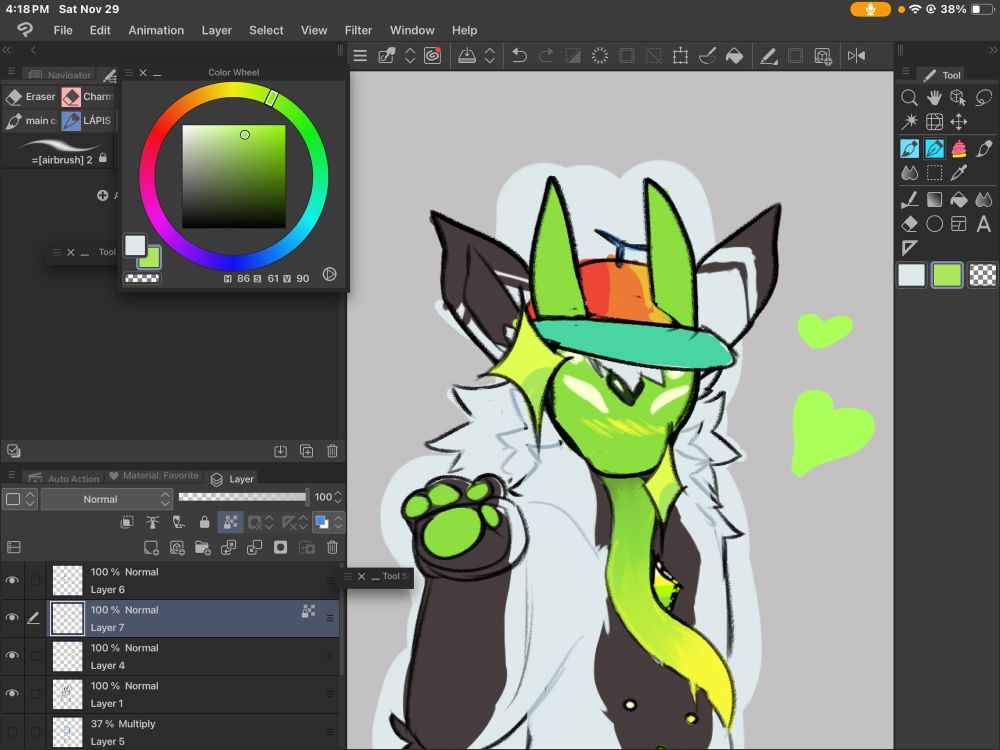The image size is (1000, 750).
Task: Open the Color Wheel panel hamburger menu
Action: pos(129,73)
